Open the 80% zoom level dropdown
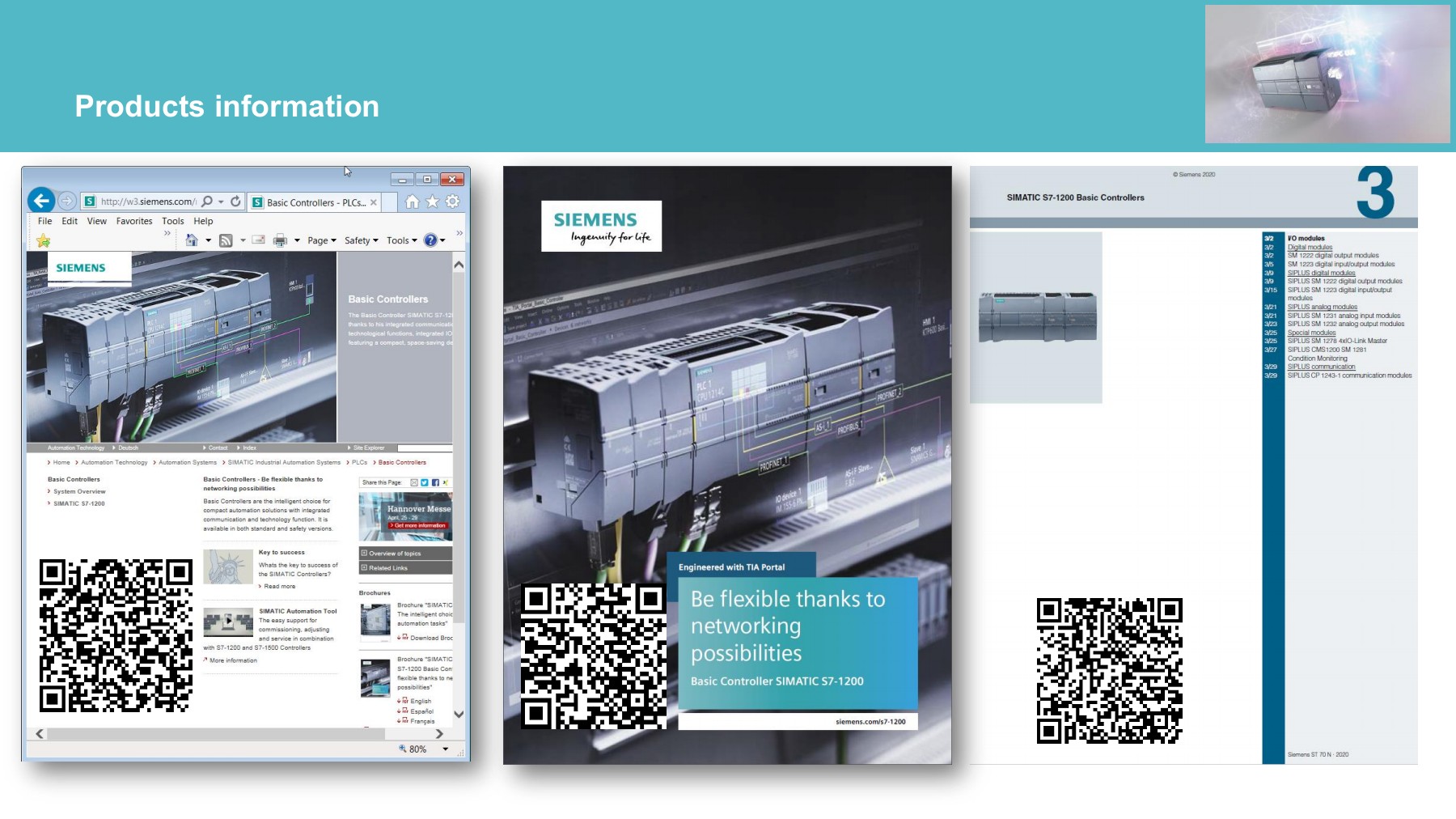 [x=445, y=749]
